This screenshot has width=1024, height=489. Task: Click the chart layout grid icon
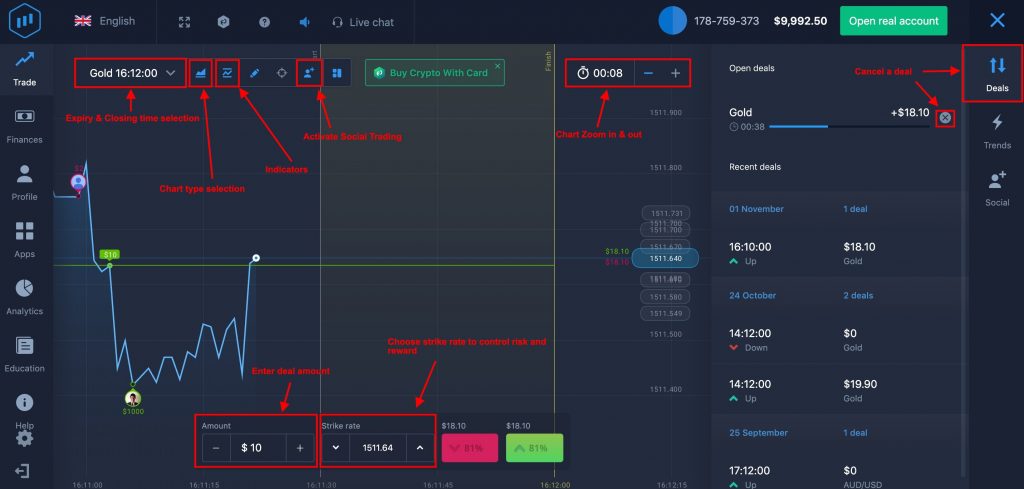(x=337, y=73)
